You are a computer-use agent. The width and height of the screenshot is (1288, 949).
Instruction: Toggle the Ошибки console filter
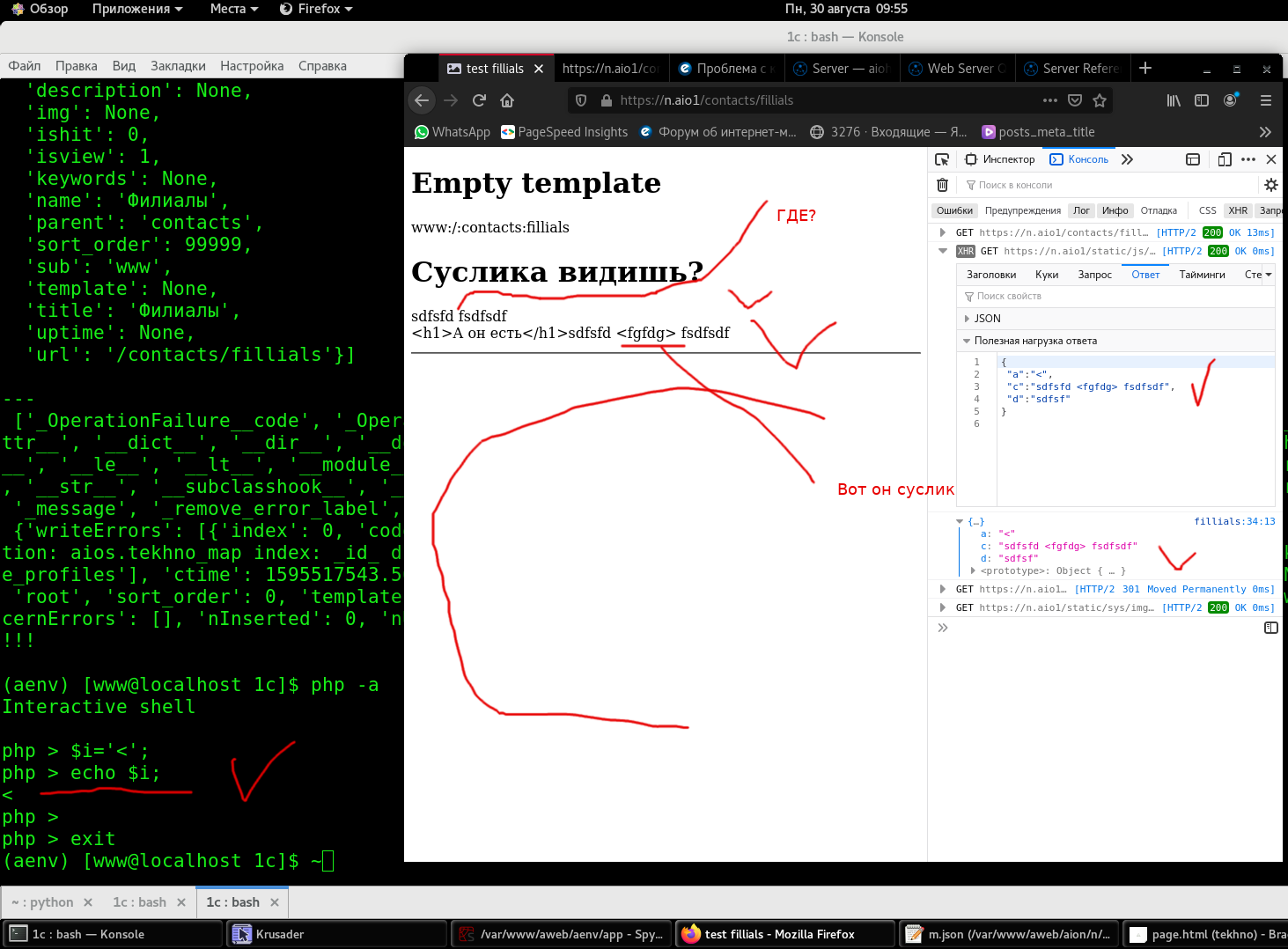(954, 210)
